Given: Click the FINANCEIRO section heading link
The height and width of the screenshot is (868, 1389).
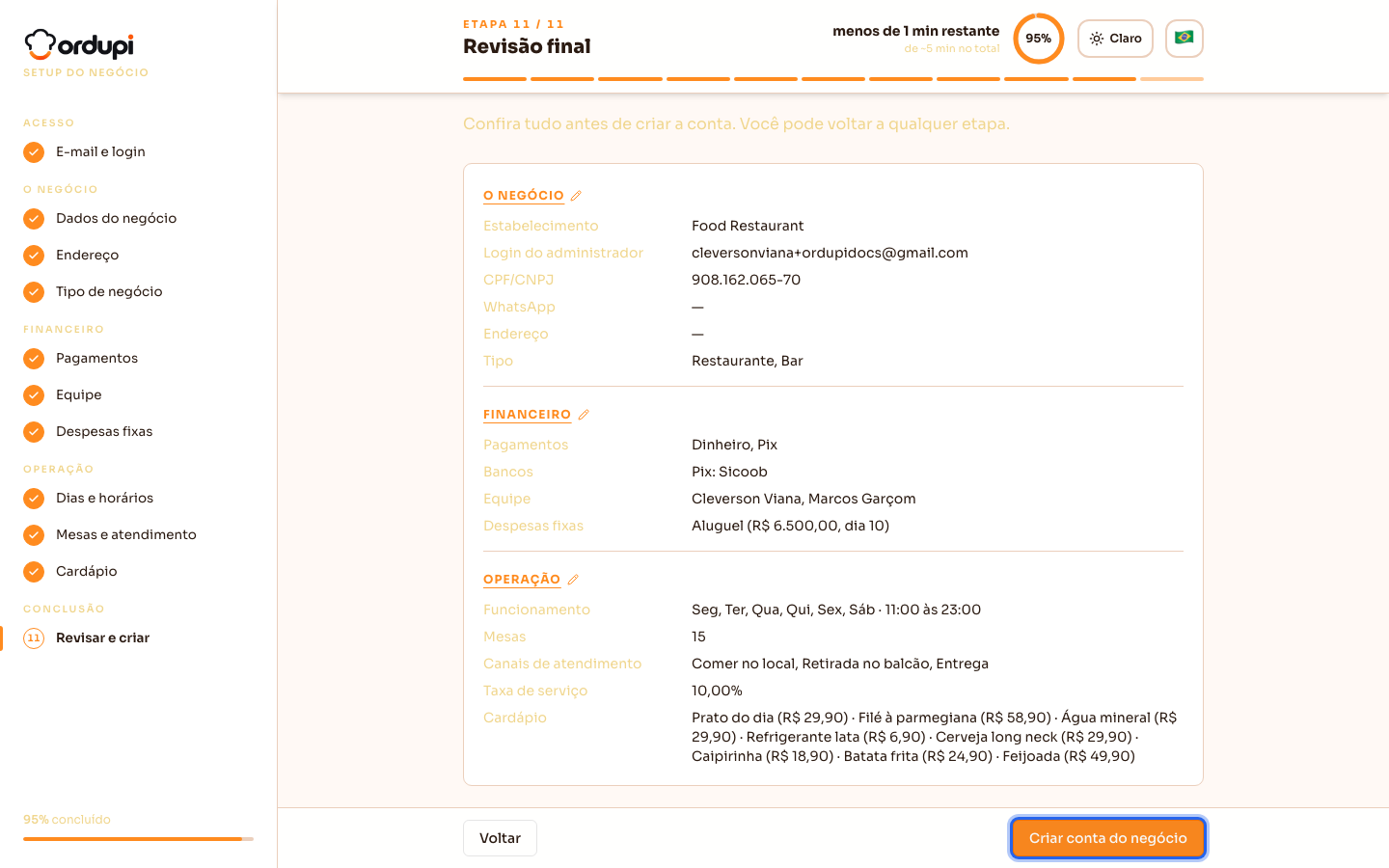Looking at the screenshot, I should point(527,415).
